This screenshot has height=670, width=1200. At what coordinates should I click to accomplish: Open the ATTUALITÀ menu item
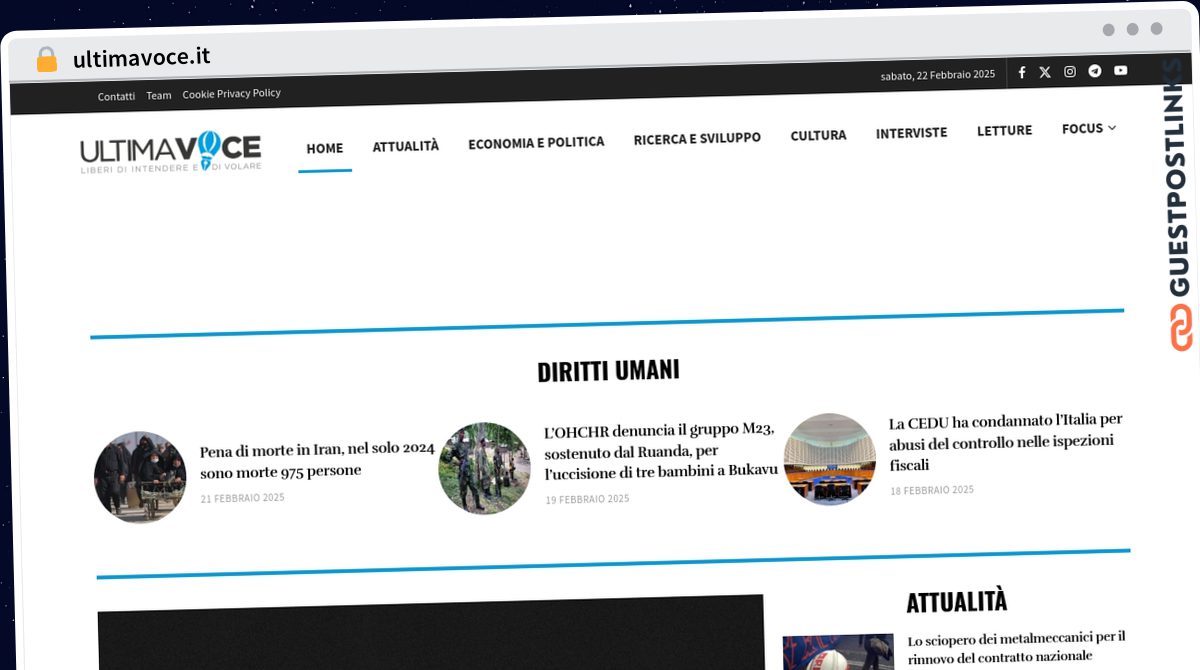406,146
